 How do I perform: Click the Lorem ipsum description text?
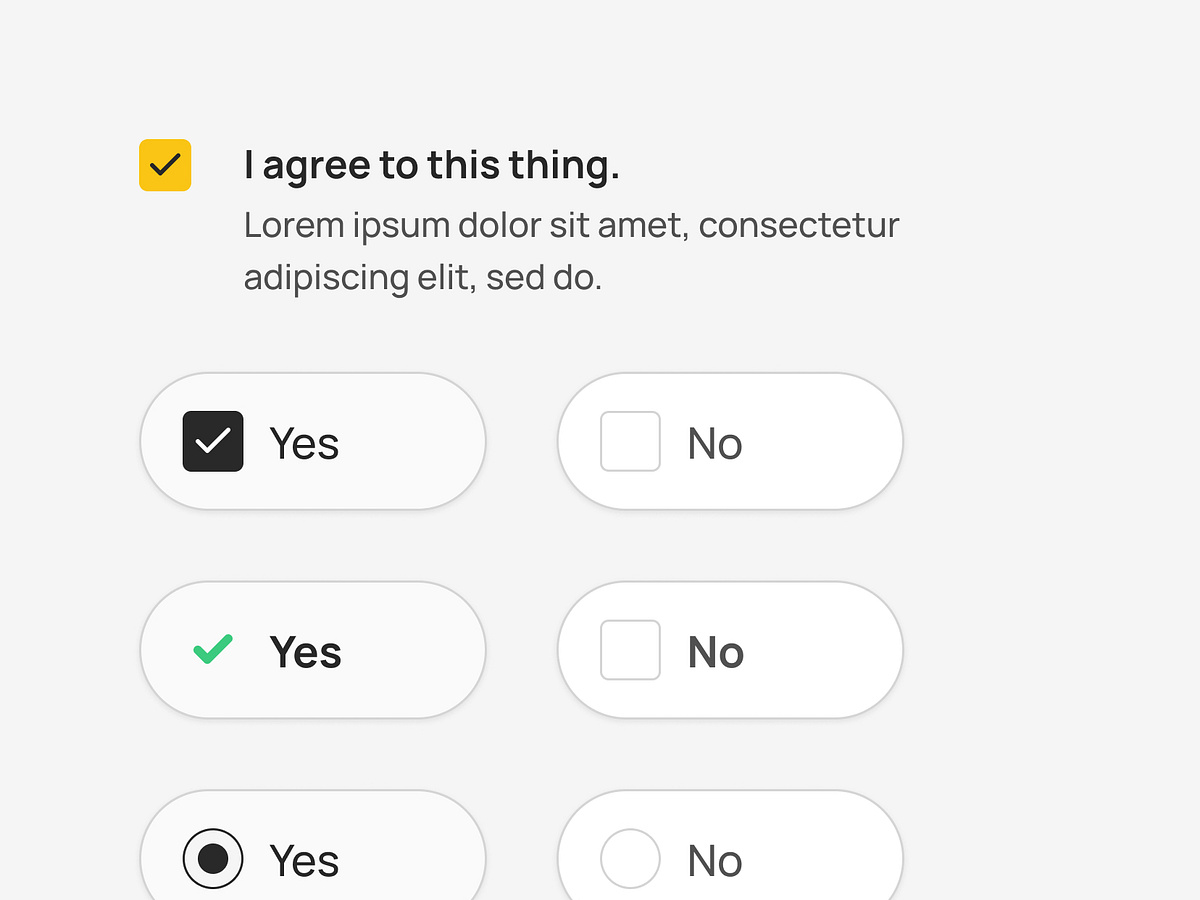(x=570, y=250)
